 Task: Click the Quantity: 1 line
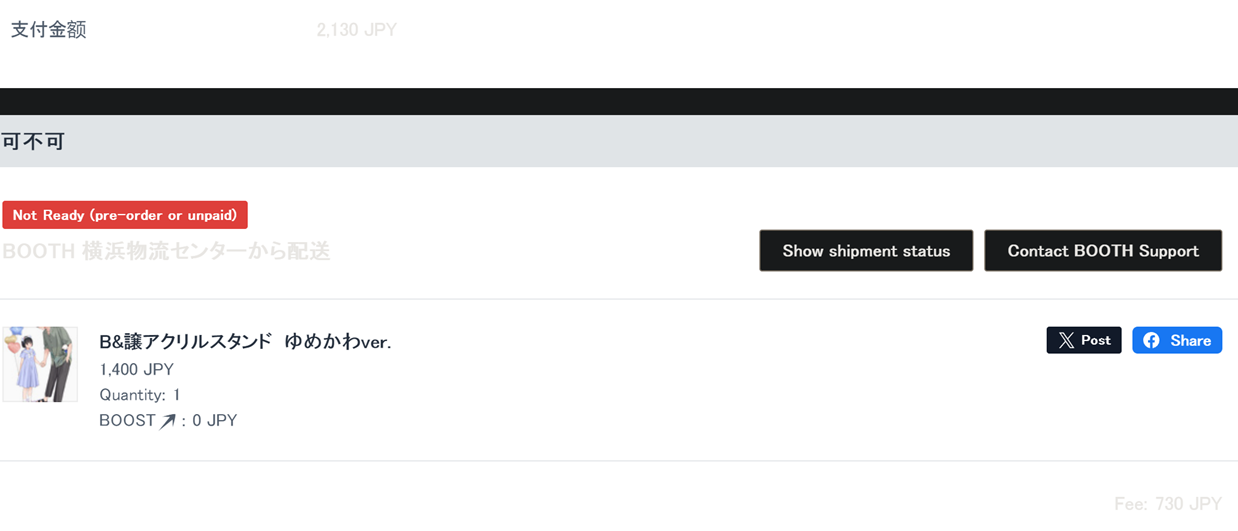[x=140, y=395]
